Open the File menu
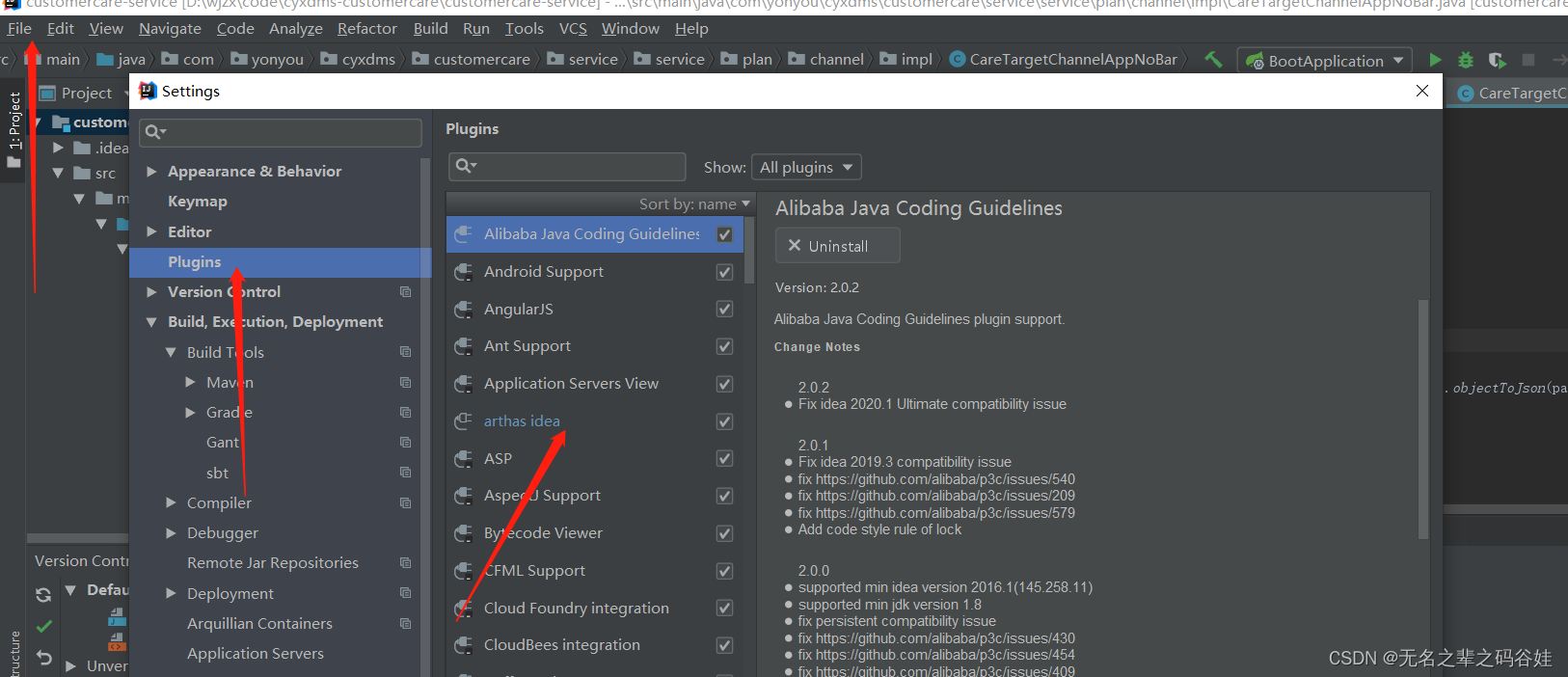Screen dimensions: 1568x677 pos(19,29)
